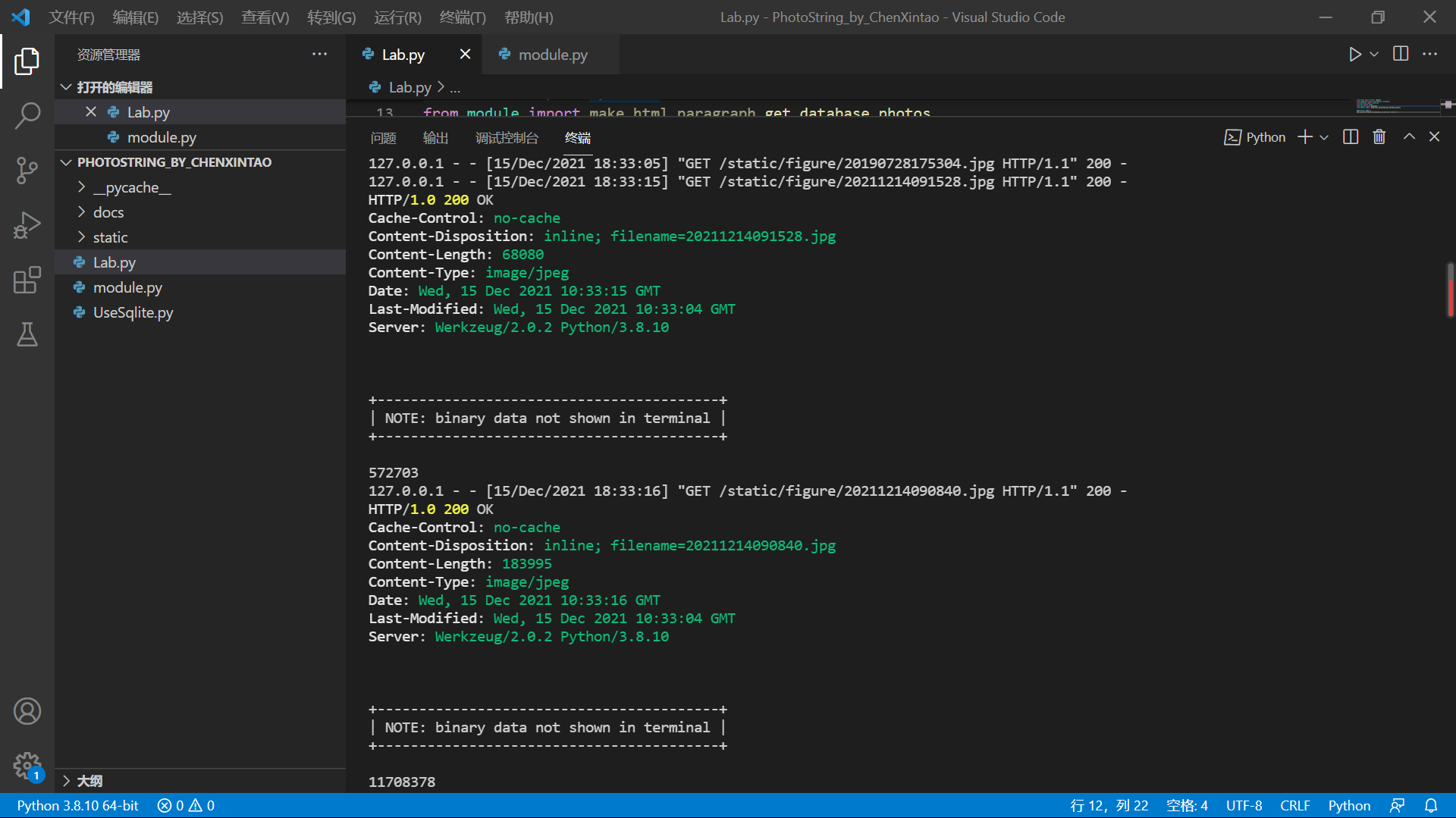Screen dimensions: 1456x818
Task: Split the editor to the right
Action: tap(1401, 54)
